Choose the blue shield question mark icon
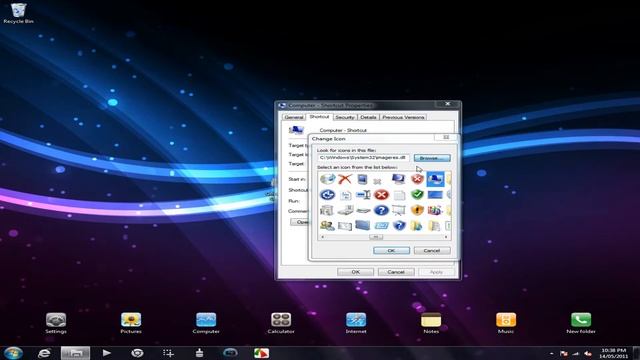 (x=399, y=225)
